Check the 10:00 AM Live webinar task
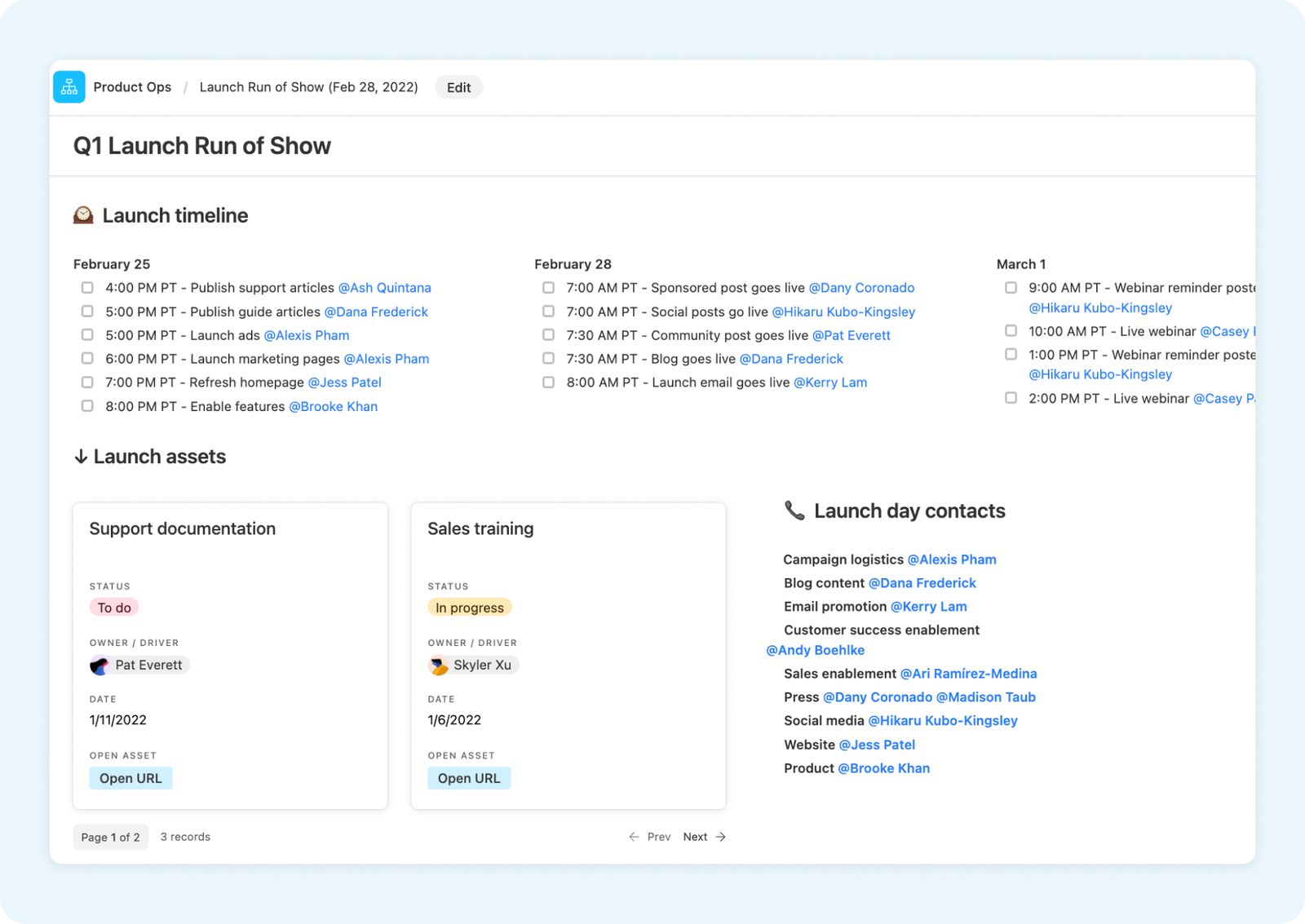Viewport: 1305px width, 924px height. [x=1011, y=331]
